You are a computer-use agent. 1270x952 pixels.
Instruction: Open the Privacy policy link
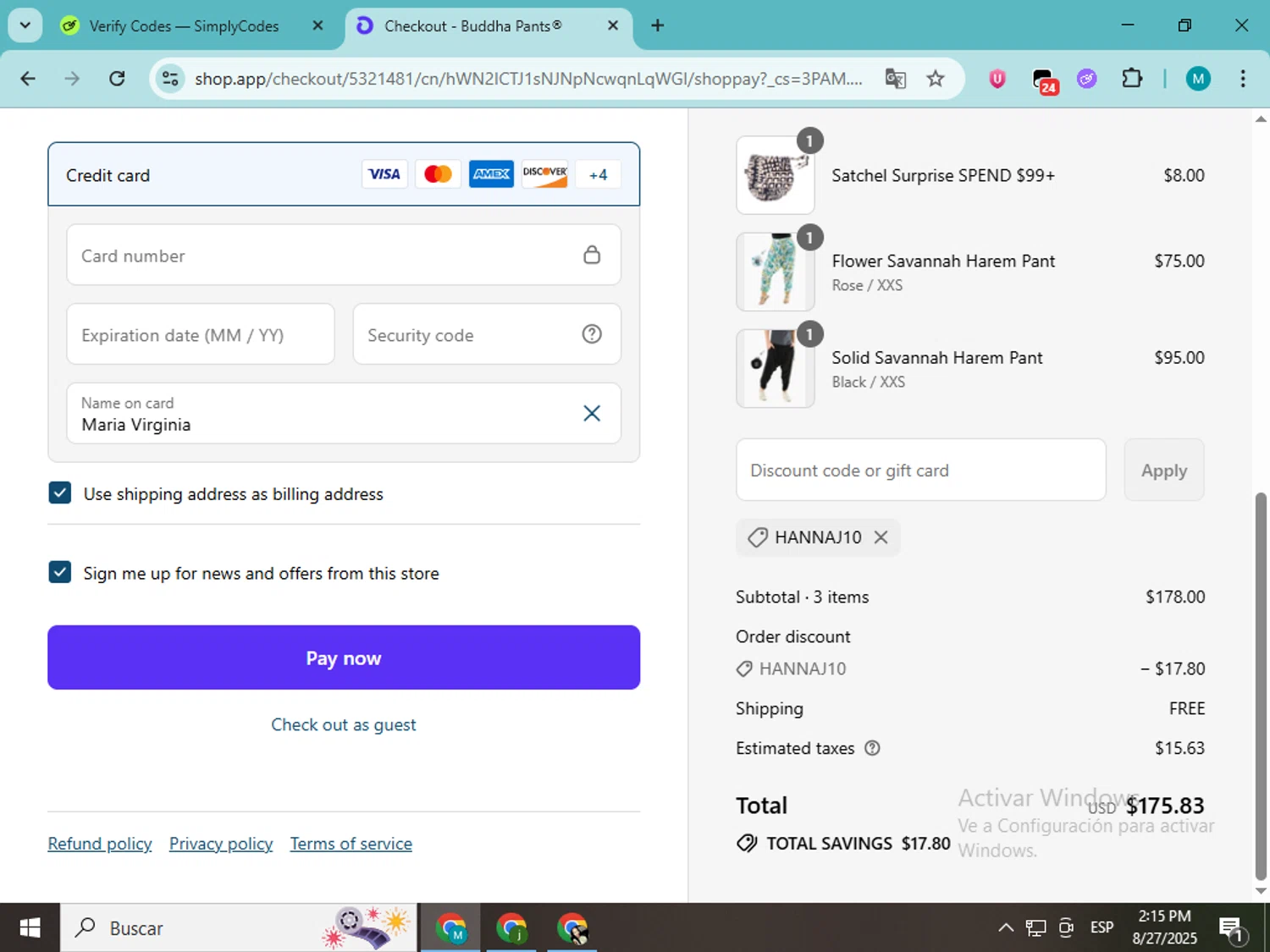[x=221, y=844]
